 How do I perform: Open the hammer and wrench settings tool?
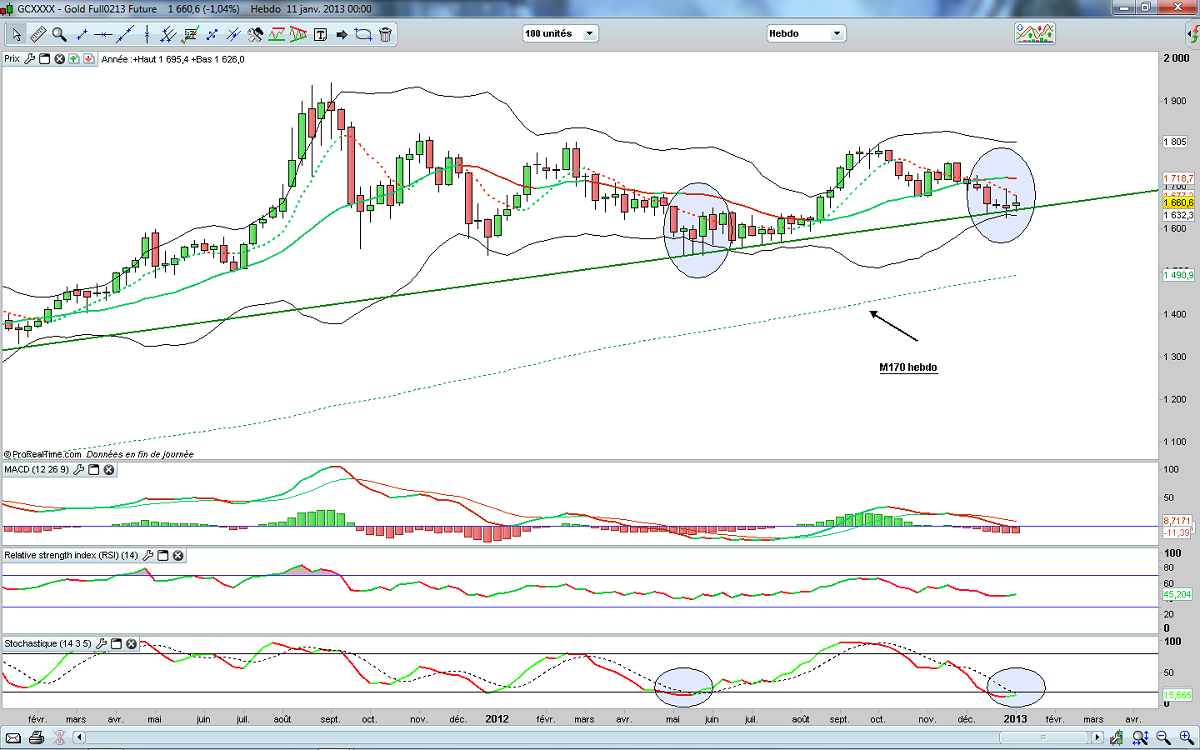point(255,34)
